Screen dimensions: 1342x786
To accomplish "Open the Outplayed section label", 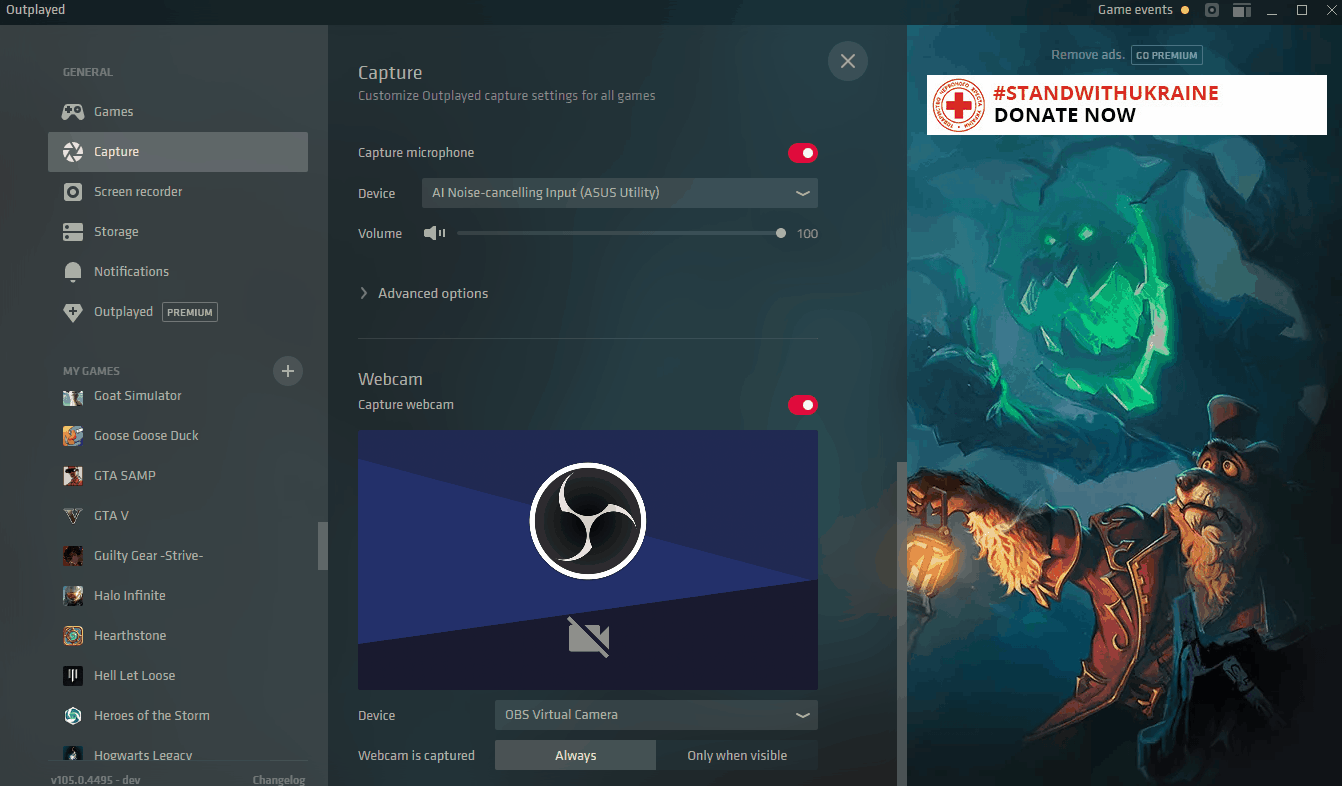I will [123, 312].
